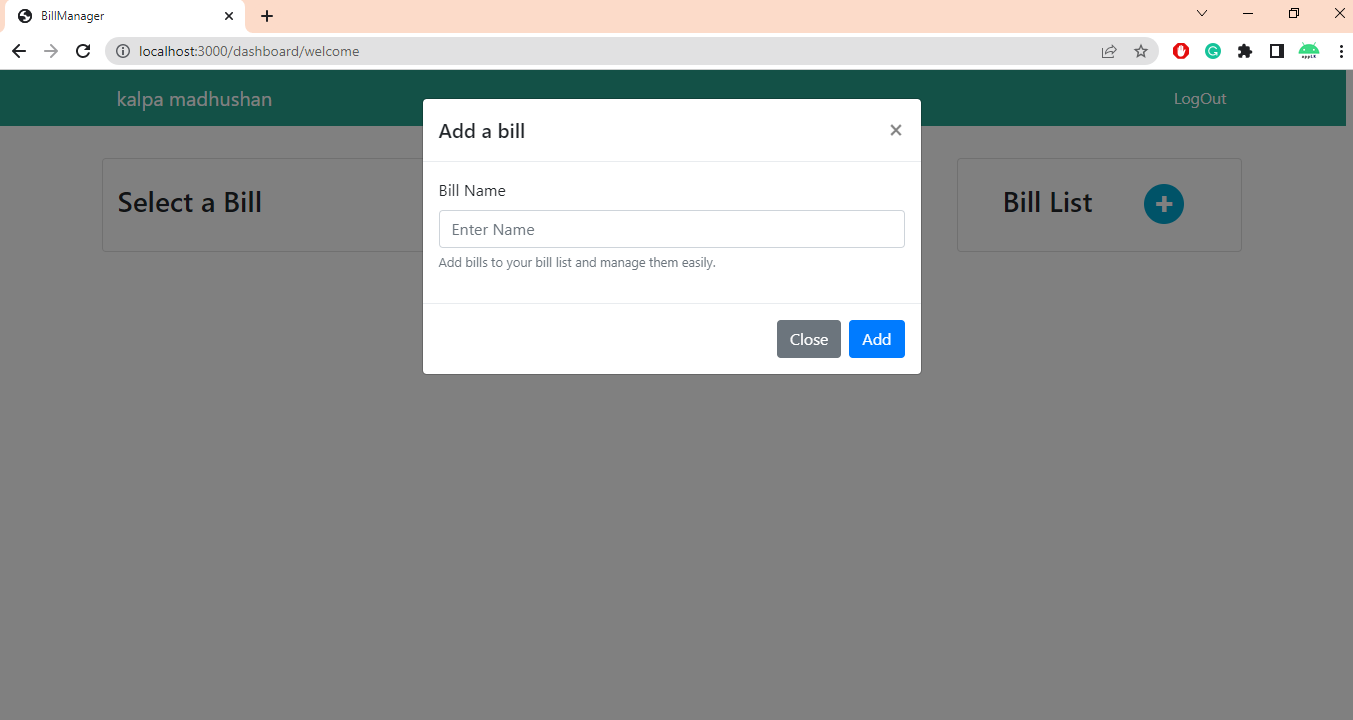This screenshot has width=1353, height=720.
Task: Click the share icon in the address bar
Action: point(1109,51)
